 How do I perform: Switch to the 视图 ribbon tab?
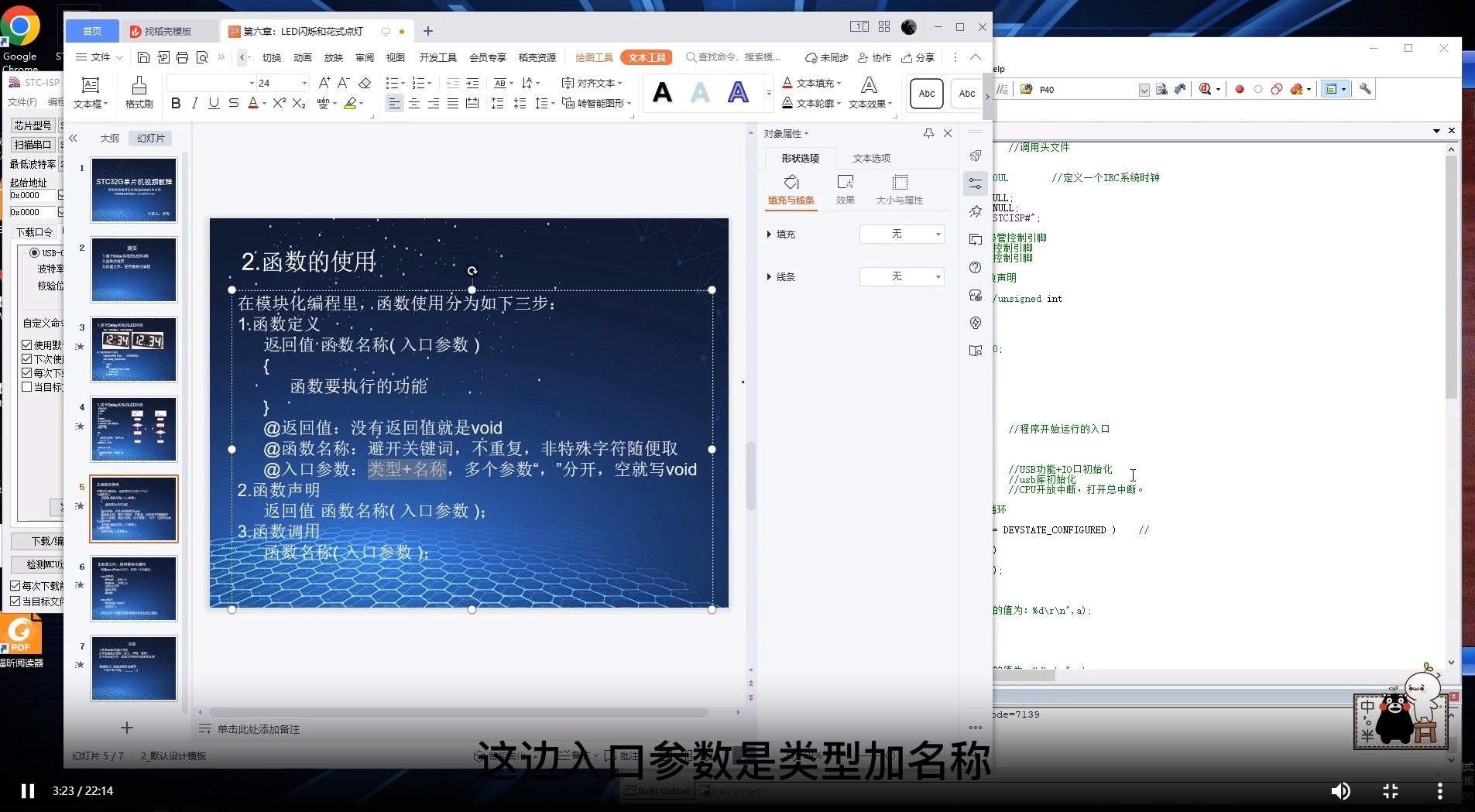point(396,57)
